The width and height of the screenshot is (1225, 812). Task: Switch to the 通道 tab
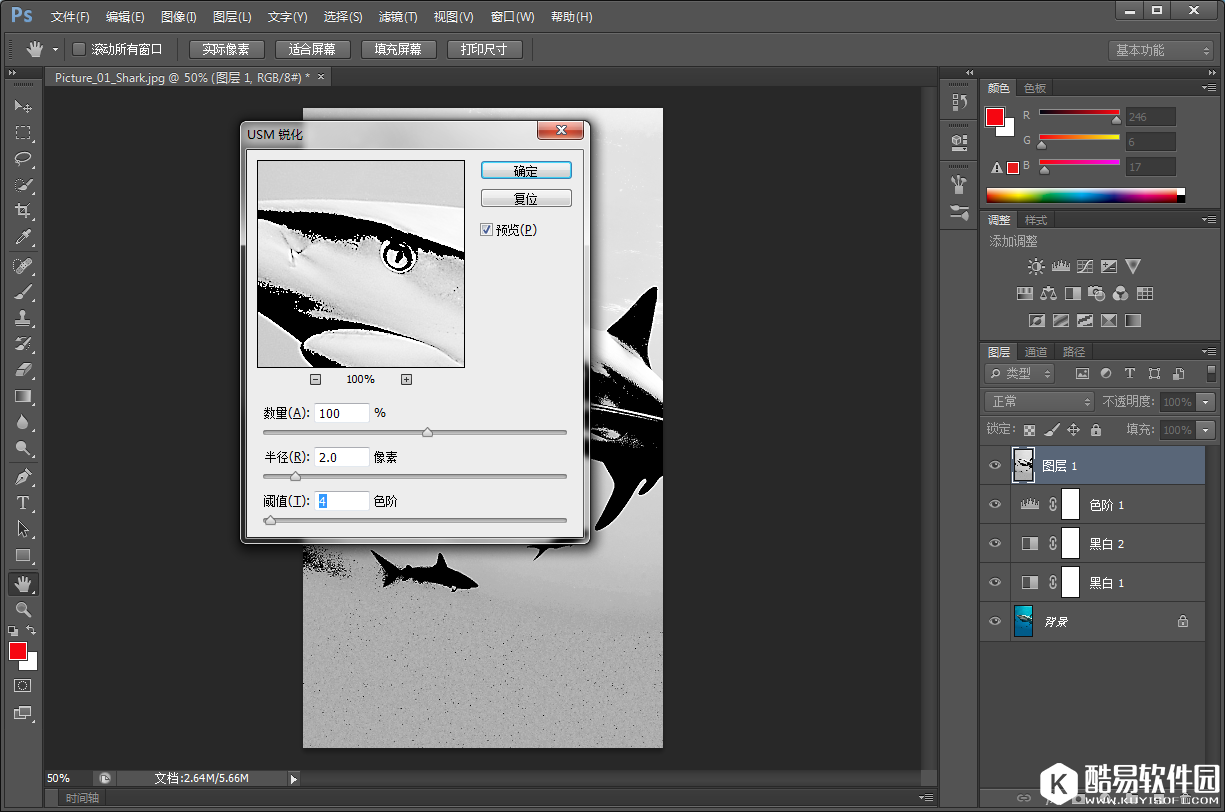pos(1036,352)
